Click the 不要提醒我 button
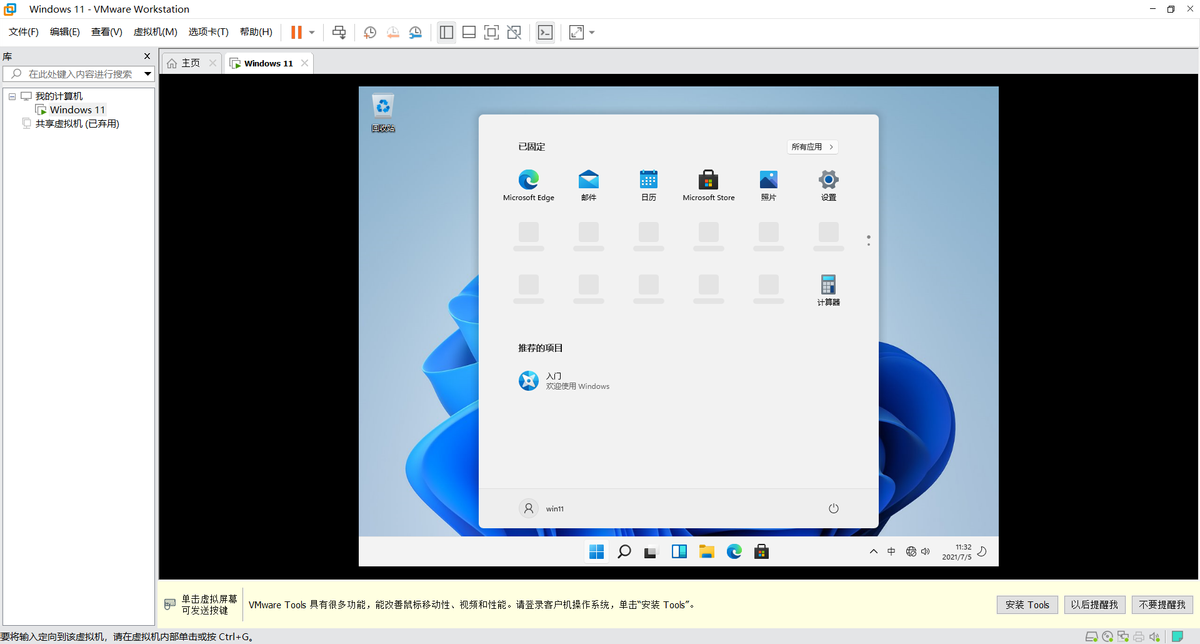Screen dimensions: 1200x644 [1161, 605]
